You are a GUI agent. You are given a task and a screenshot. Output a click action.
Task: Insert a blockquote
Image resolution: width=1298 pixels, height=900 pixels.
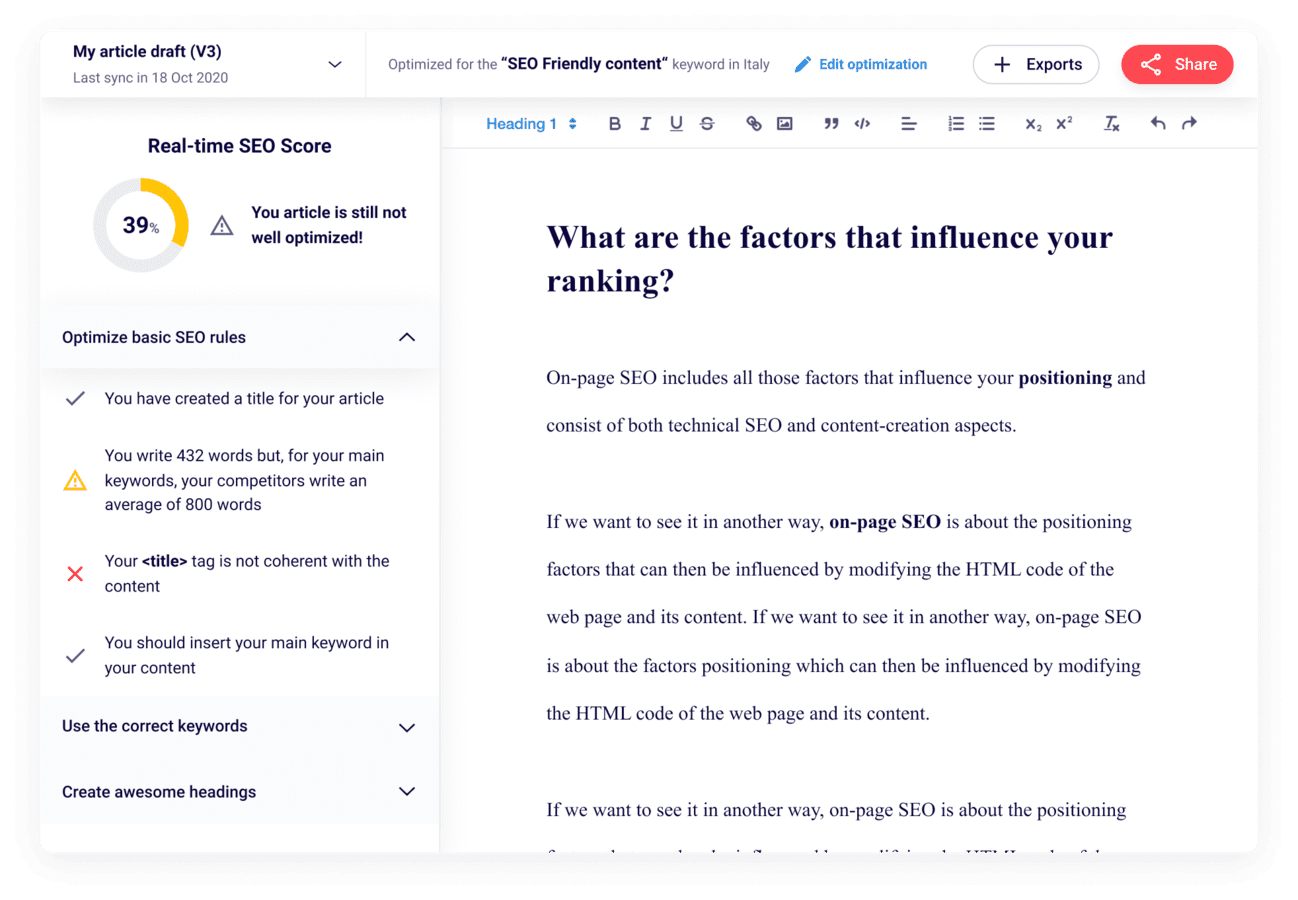point(831,123)
